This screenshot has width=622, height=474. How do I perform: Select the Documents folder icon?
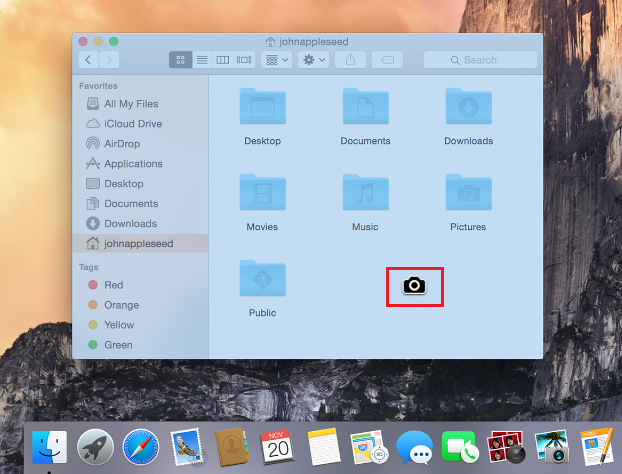point(365,106)
